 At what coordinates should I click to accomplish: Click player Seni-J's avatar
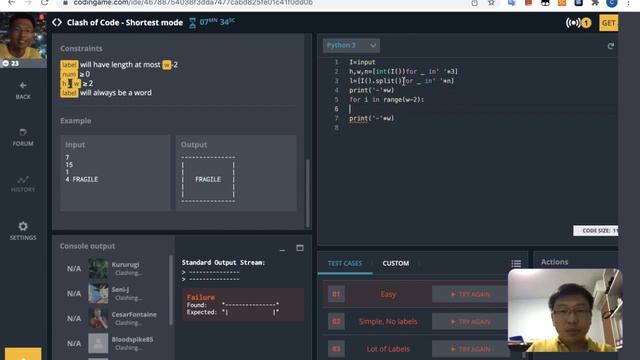98,293
